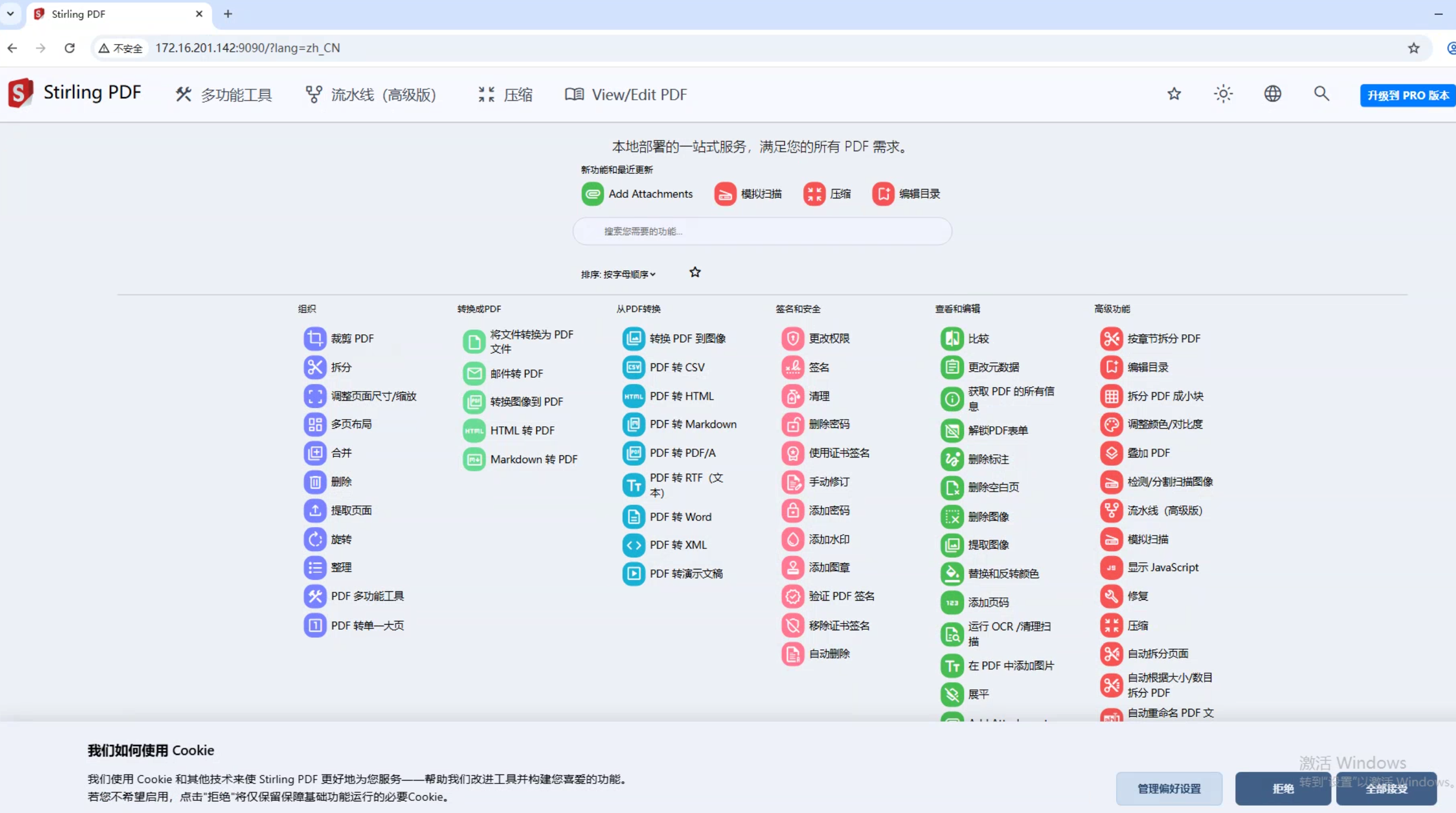This screenshot has height=813, width=1456.
Task: Open the 更改权限 shield icon
Action: tap(793, 338)
